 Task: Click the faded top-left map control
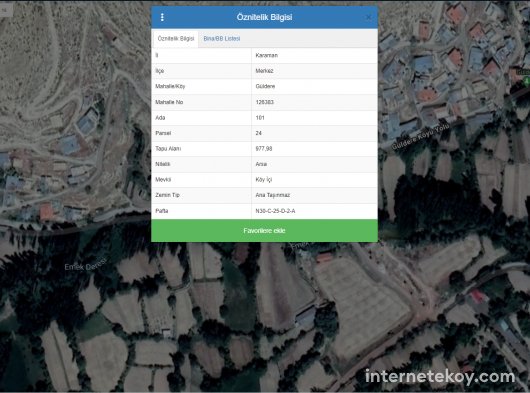tap(6, 10)
